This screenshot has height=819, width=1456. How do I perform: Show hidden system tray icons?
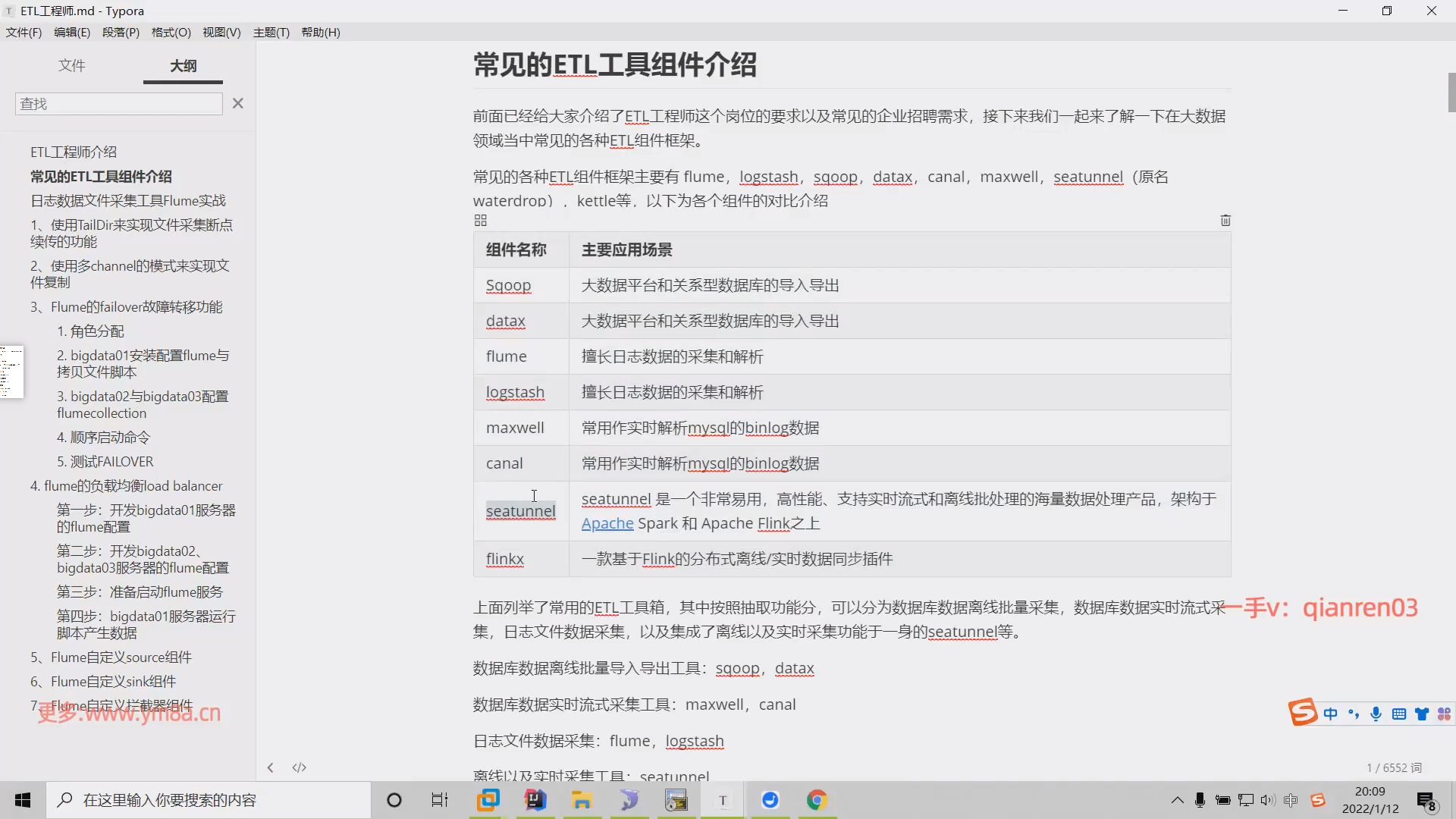tap(1177, 800)
